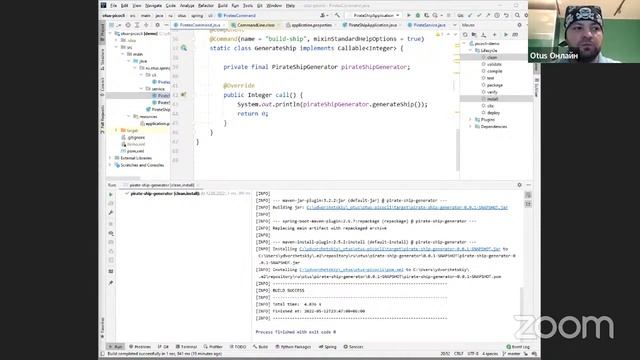Select the package lifecycle goal

click(x=494, y=85)
